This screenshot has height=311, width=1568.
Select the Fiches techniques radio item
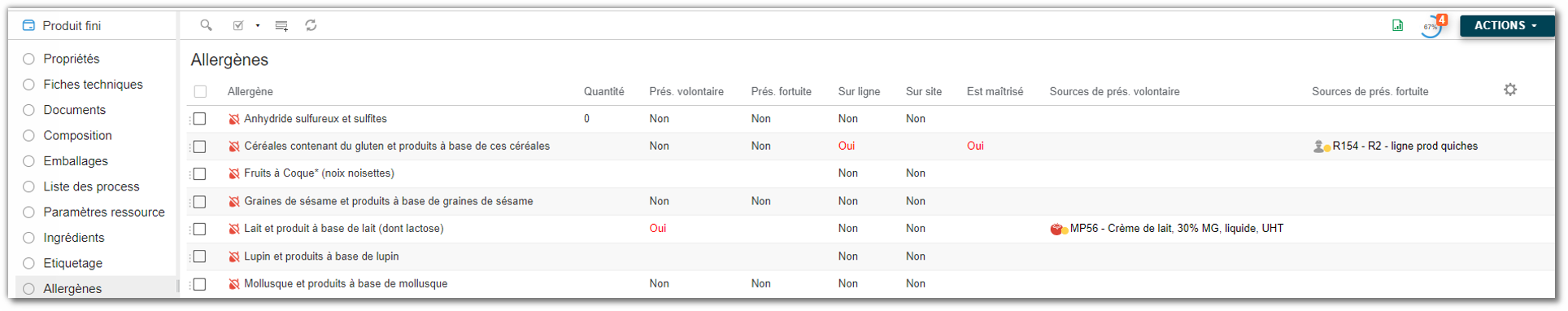coord(93,84)
